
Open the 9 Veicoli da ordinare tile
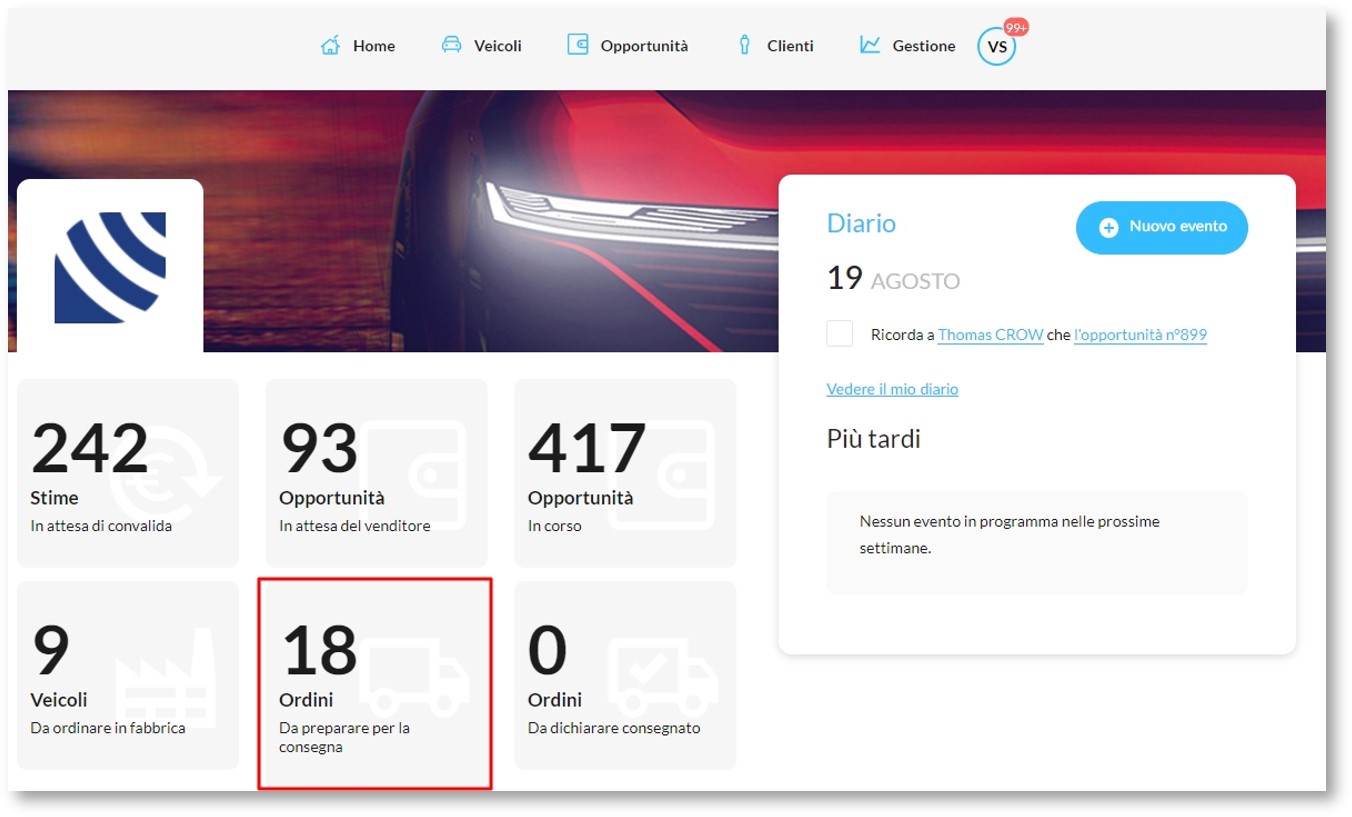(128, 675)
